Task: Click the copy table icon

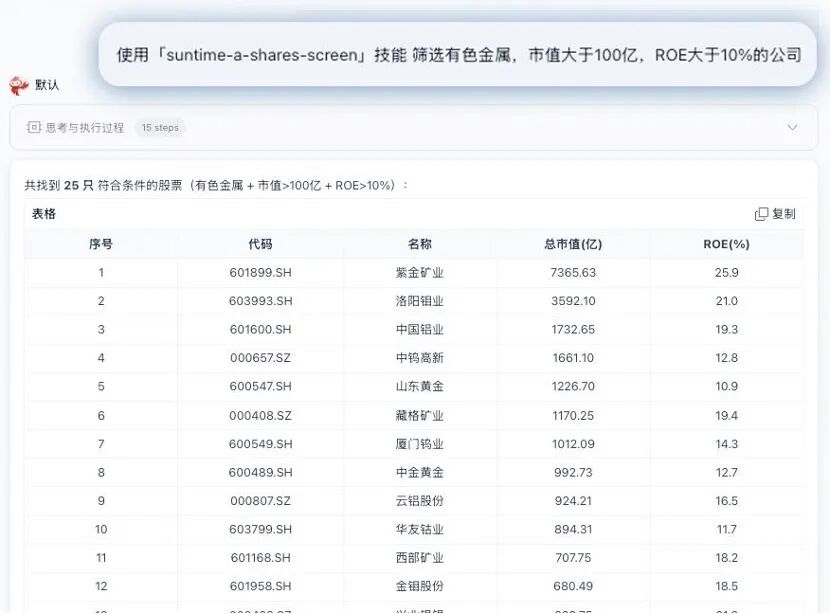Action: 761,214
